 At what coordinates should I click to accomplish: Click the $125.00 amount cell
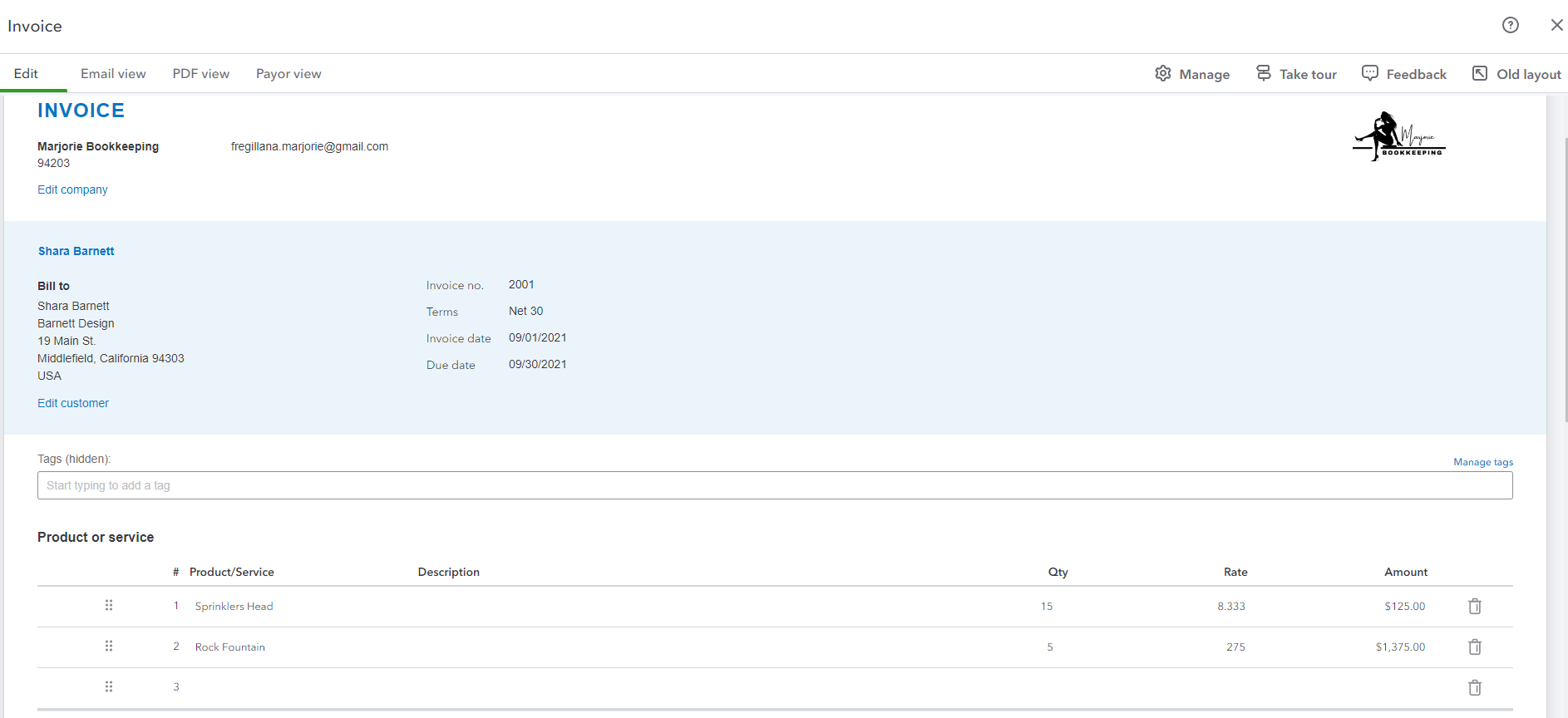coord(1405,606)
